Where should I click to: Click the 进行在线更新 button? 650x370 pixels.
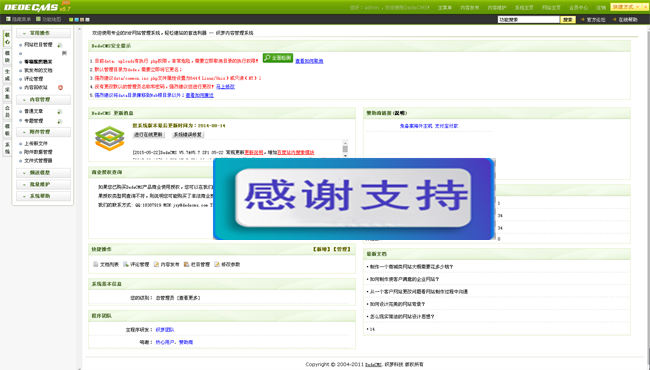pos(148,135)
